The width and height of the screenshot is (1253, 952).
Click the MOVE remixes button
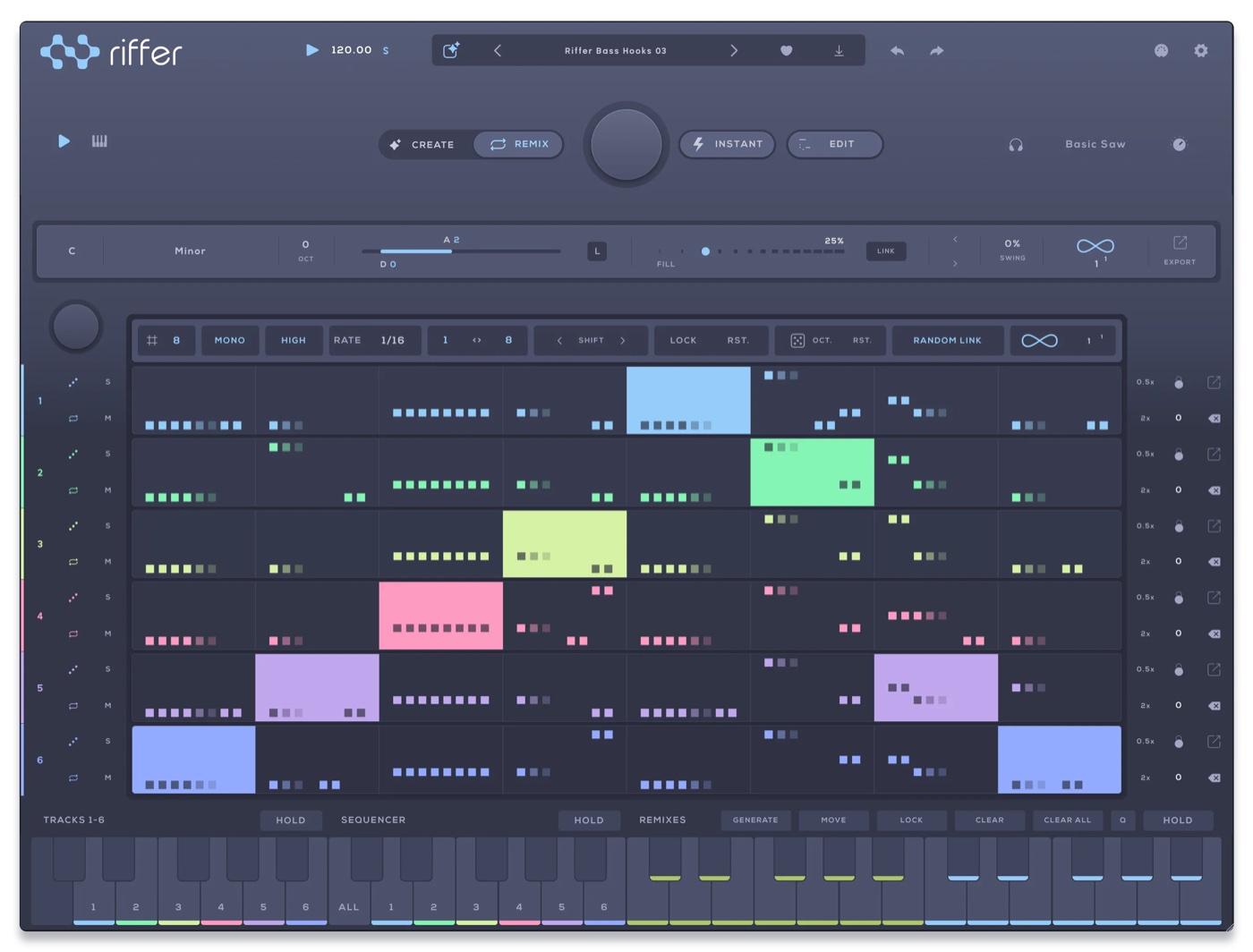833,820
